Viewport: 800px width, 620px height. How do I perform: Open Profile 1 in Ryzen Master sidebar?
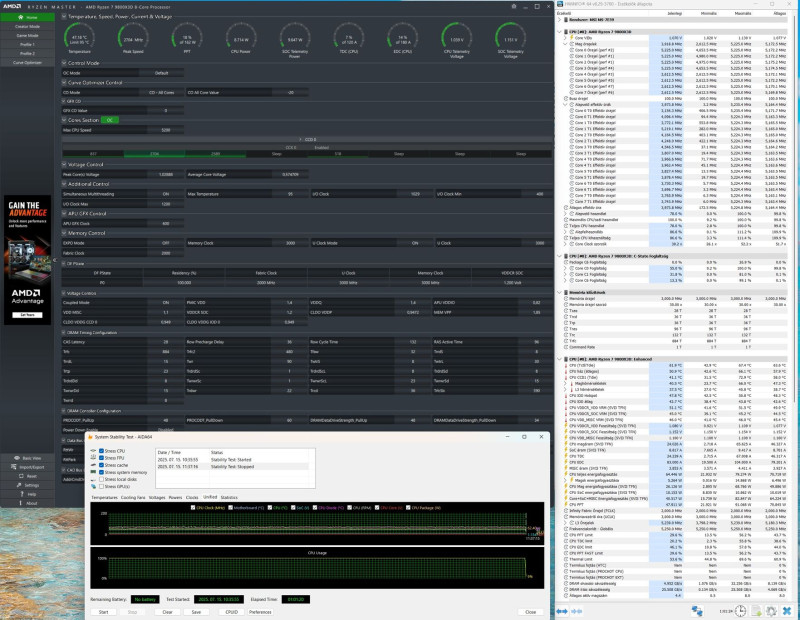[28, 44]
